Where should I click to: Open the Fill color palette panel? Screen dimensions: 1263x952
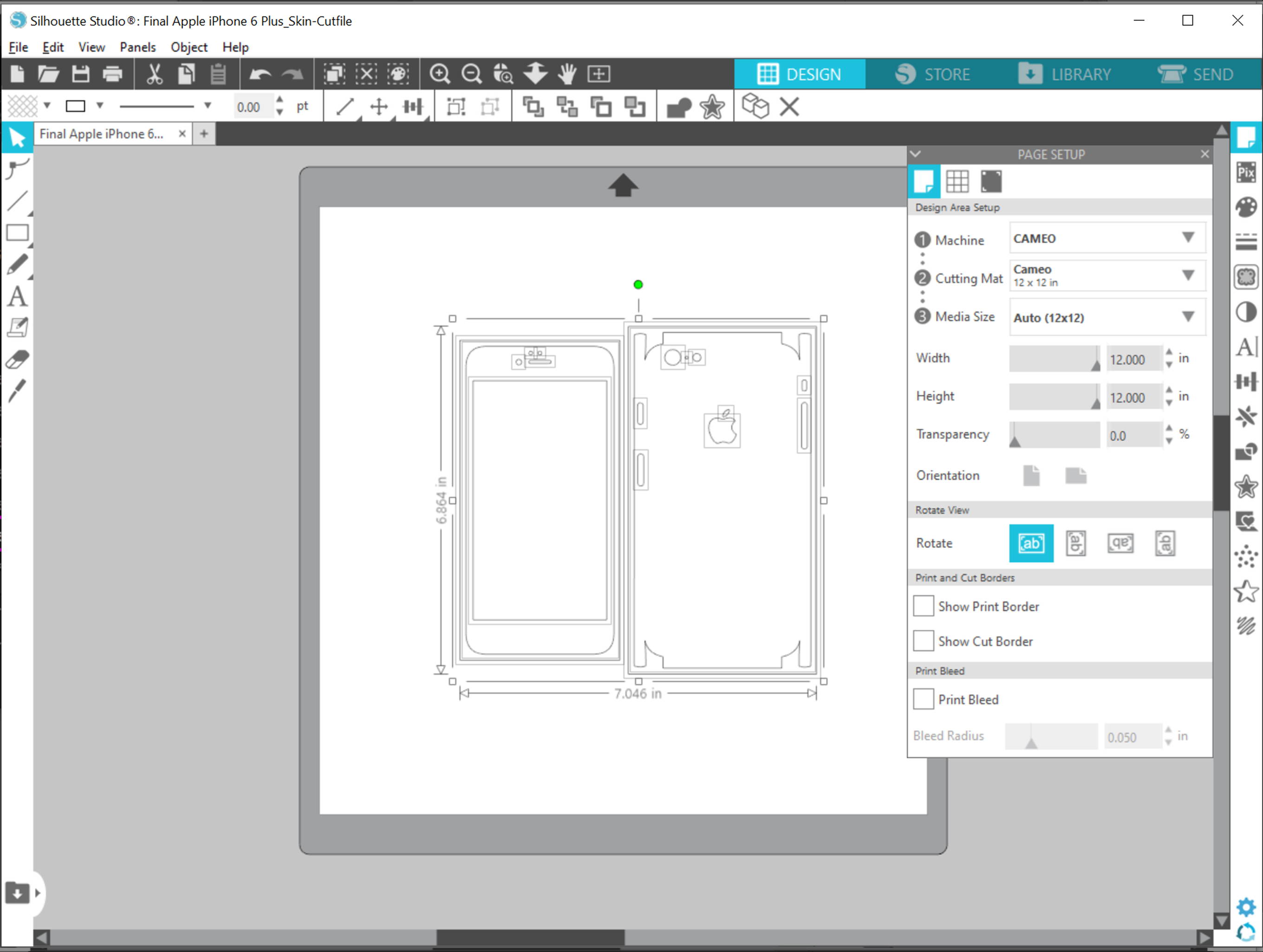[1245, 207]
